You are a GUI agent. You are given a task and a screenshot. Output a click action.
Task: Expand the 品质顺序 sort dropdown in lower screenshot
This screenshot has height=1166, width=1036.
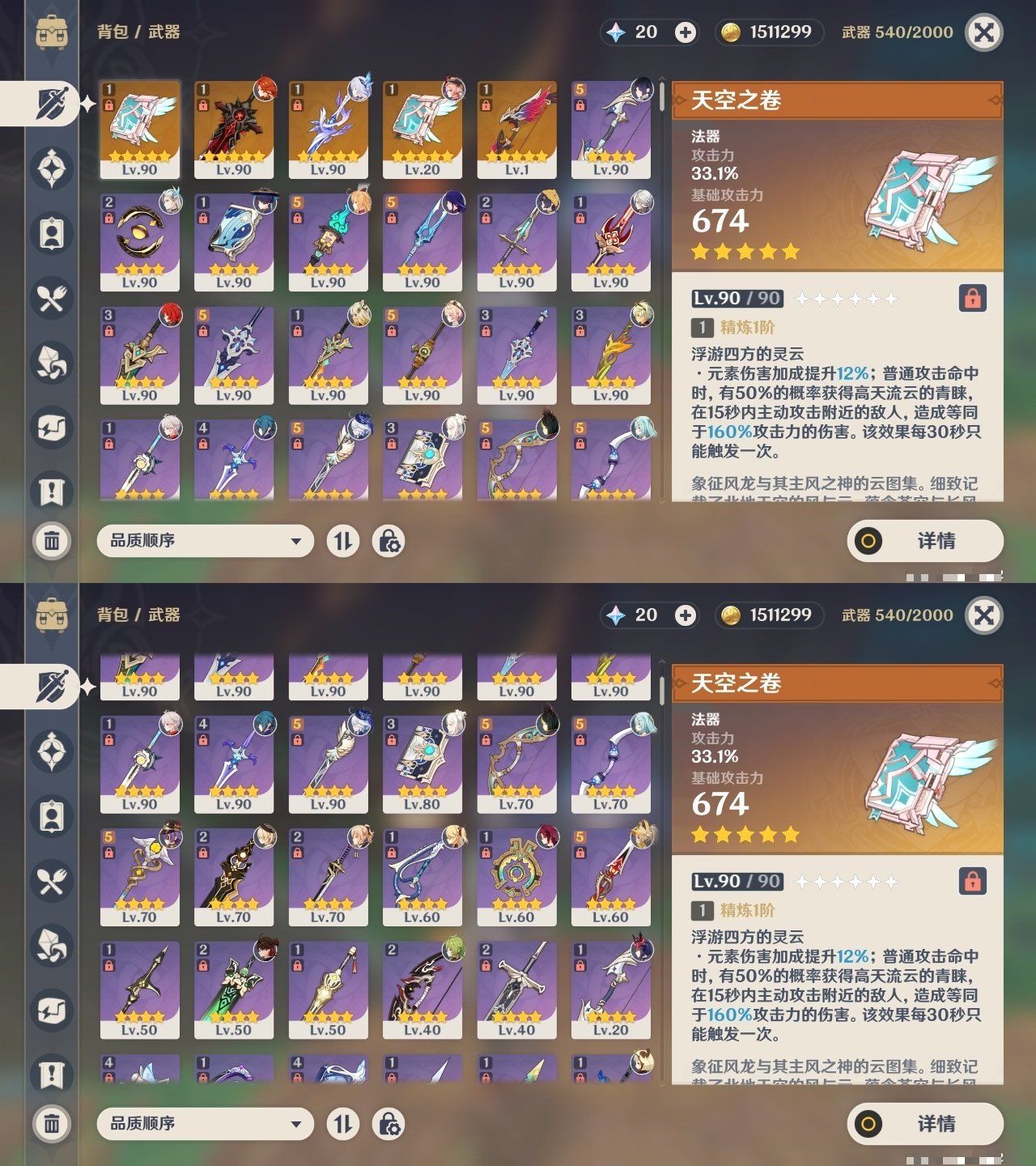(x=205, y=1123)
